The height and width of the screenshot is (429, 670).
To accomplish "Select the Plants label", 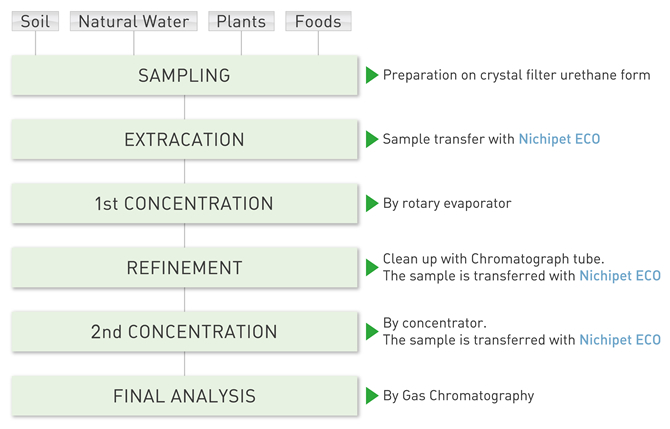I will (241, 21).
